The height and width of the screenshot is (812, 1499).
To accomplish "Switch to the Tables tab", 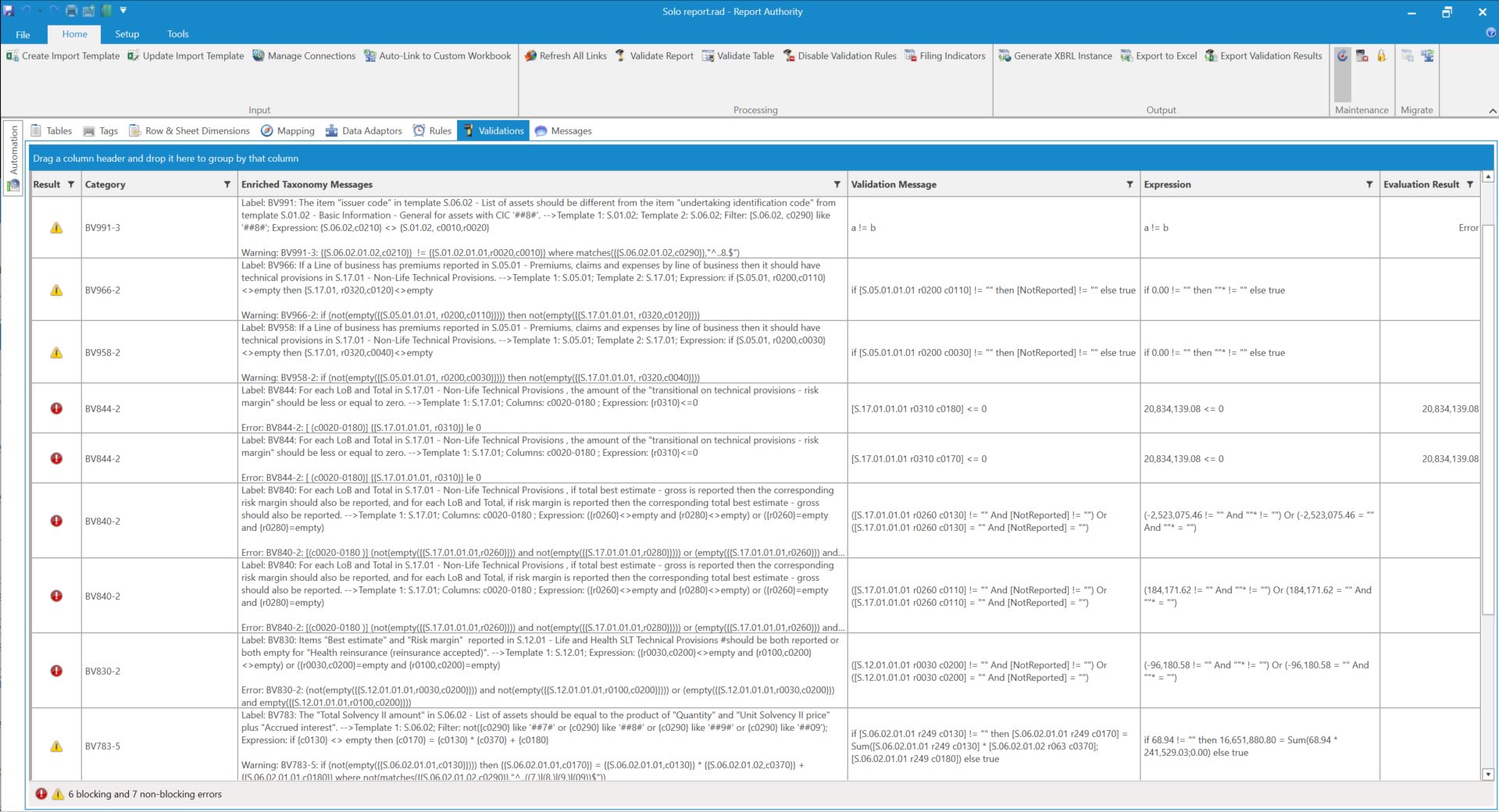I will click(51, 131).
